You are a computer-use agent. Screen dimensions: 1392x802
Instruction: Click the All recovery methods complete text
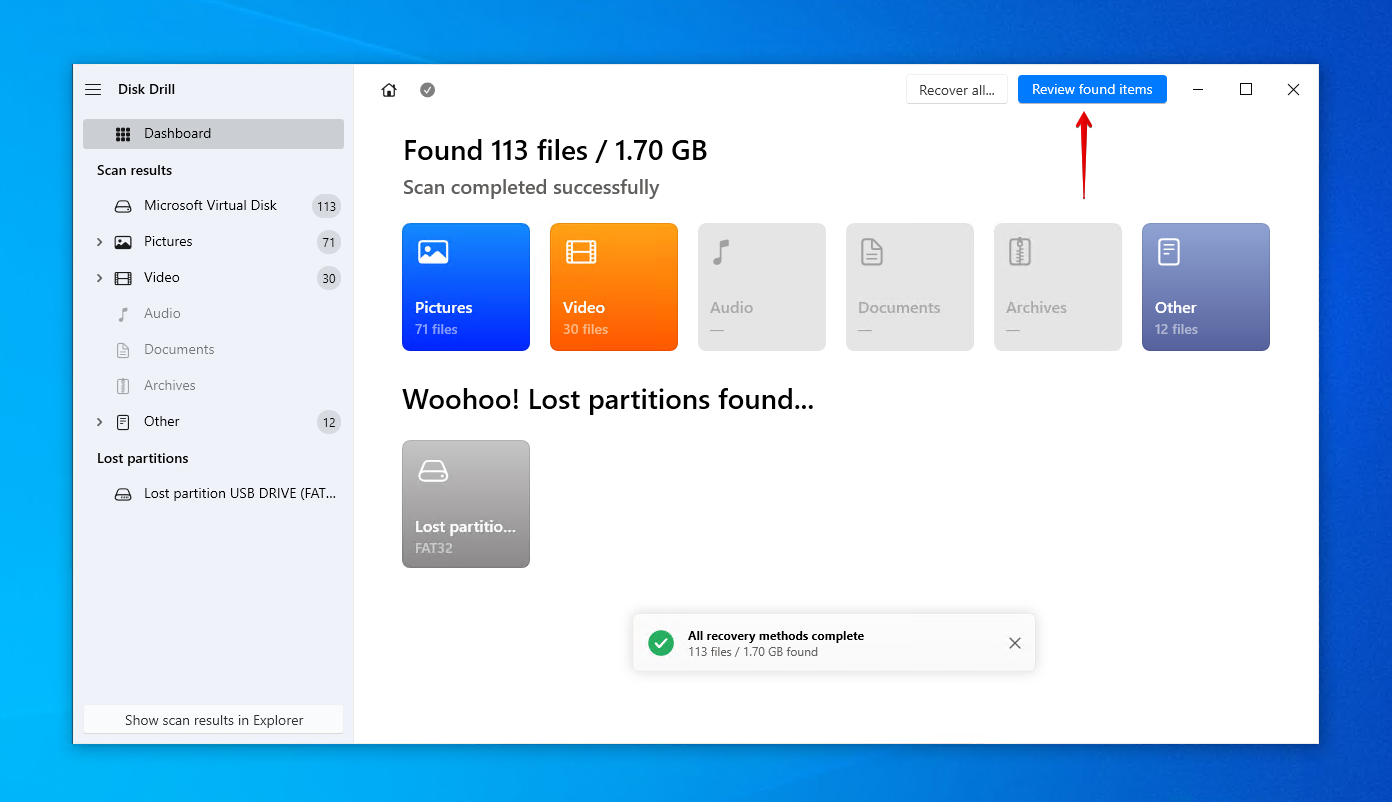(776, 636)
